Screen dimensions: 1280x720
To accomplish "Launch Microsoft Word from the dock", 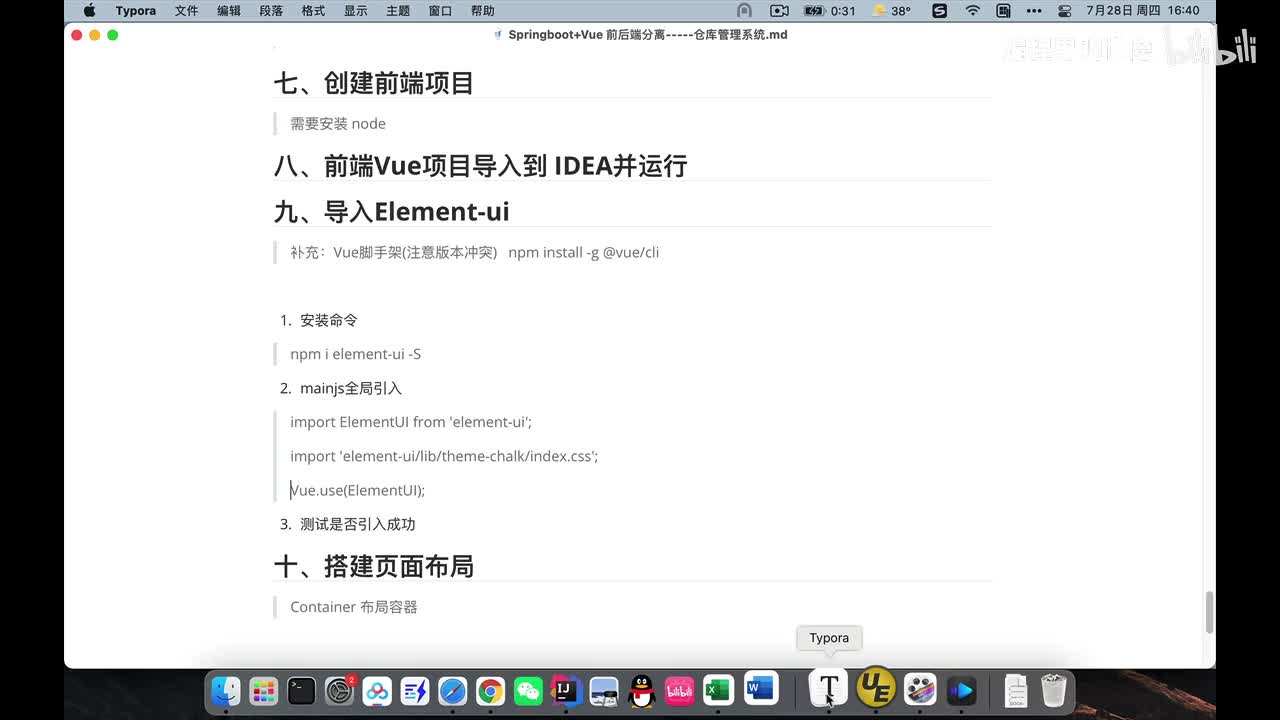I will coord(761,688).
